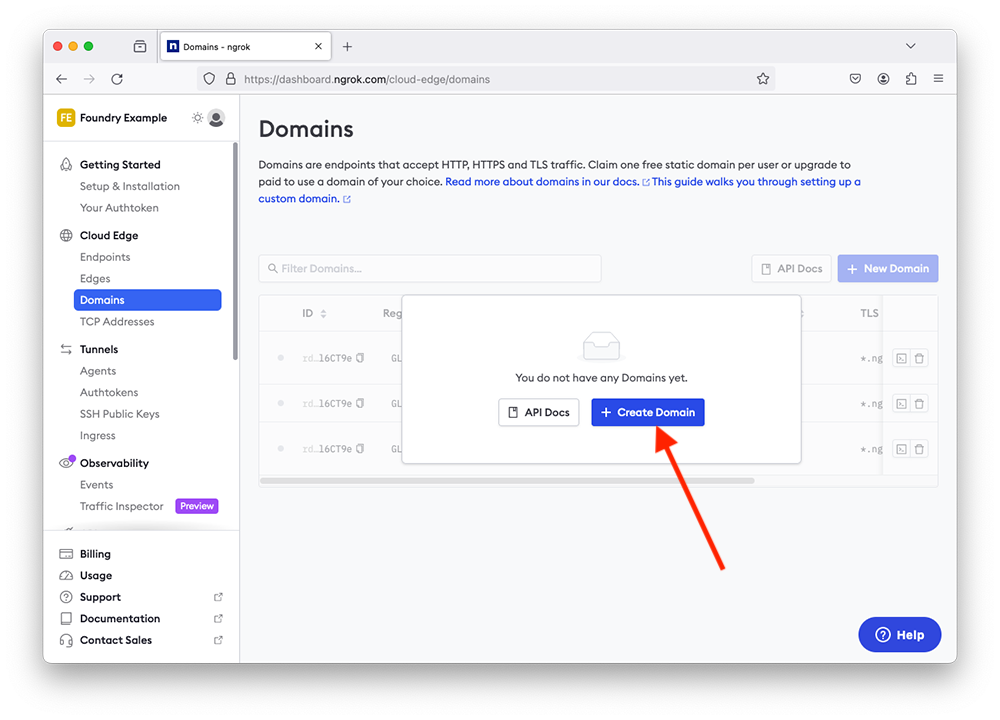Screen dimensions: 1000x720
Task: Close the Domains - ngrok tab
Action: click(318, 46)
